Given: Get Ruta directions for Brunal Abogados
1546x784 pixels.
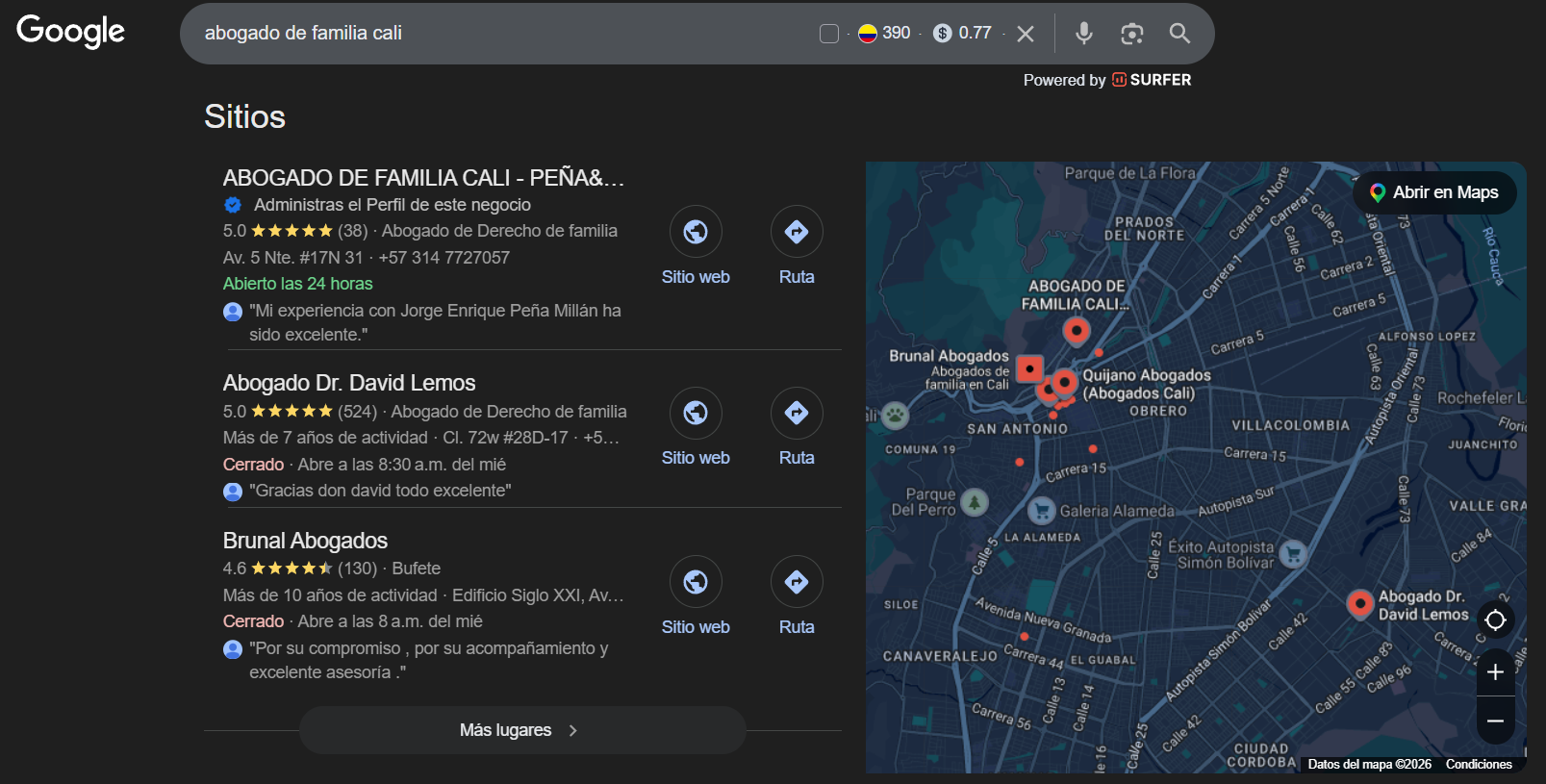Looking at the screenshot, I should tap(797, 582).
